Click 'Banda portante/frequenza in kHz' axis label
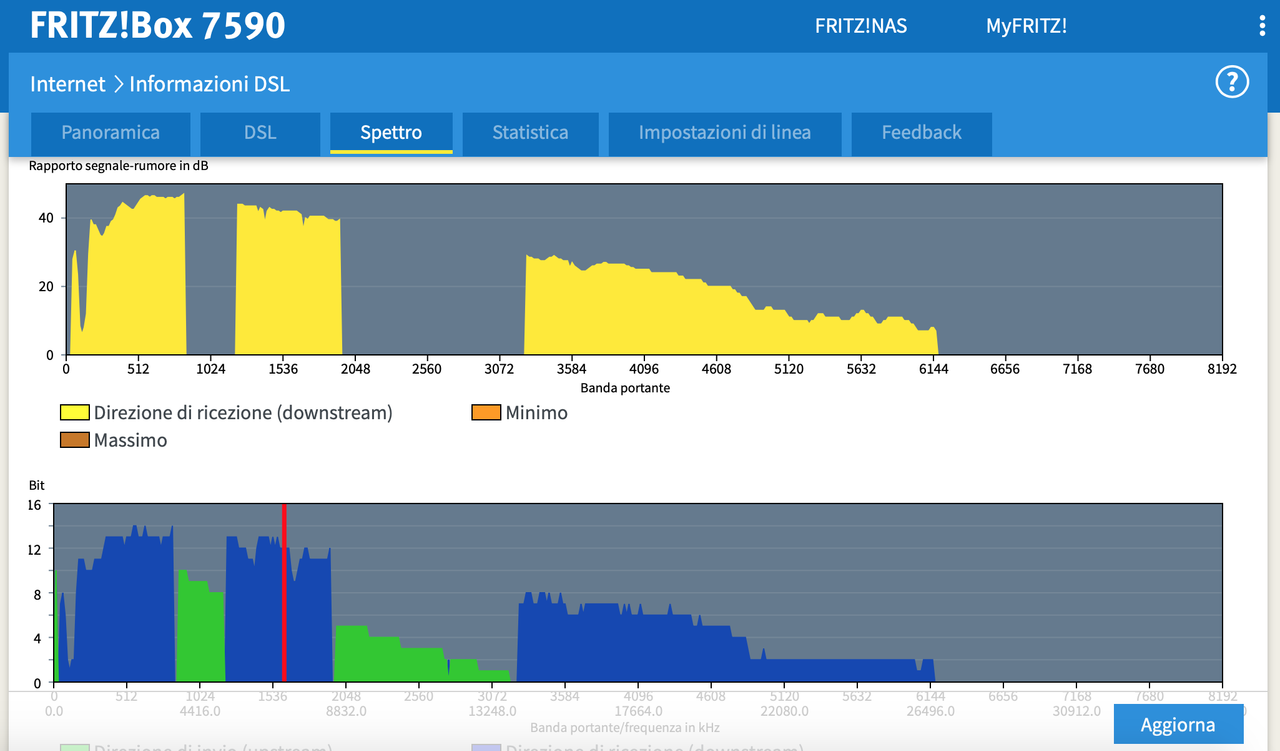This screenshot has width=1280, height=751. 625,727
